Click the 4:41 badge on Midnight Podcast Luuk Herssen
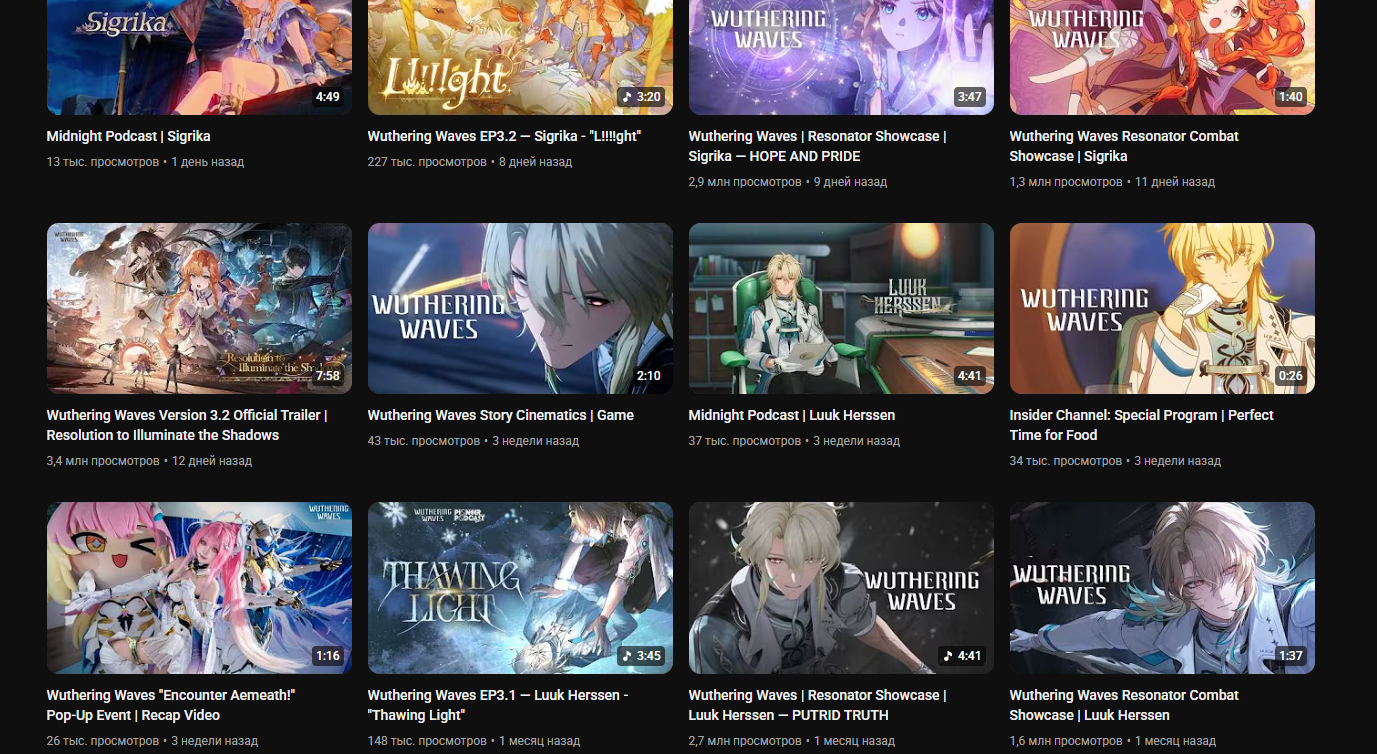 click(970, 376)
